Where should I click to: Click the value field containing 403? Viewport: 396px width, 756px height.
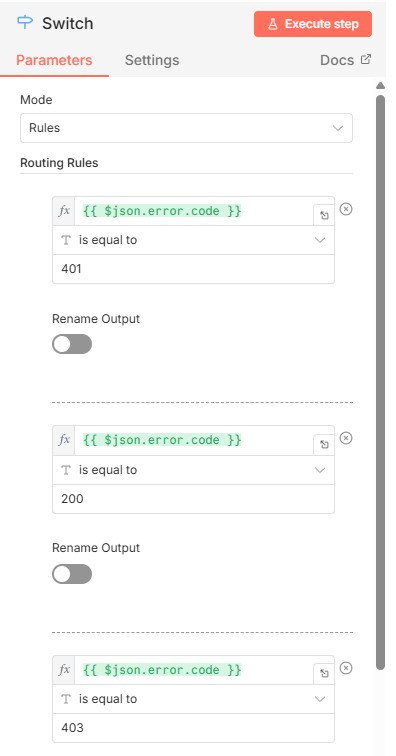tap(193, 728)
